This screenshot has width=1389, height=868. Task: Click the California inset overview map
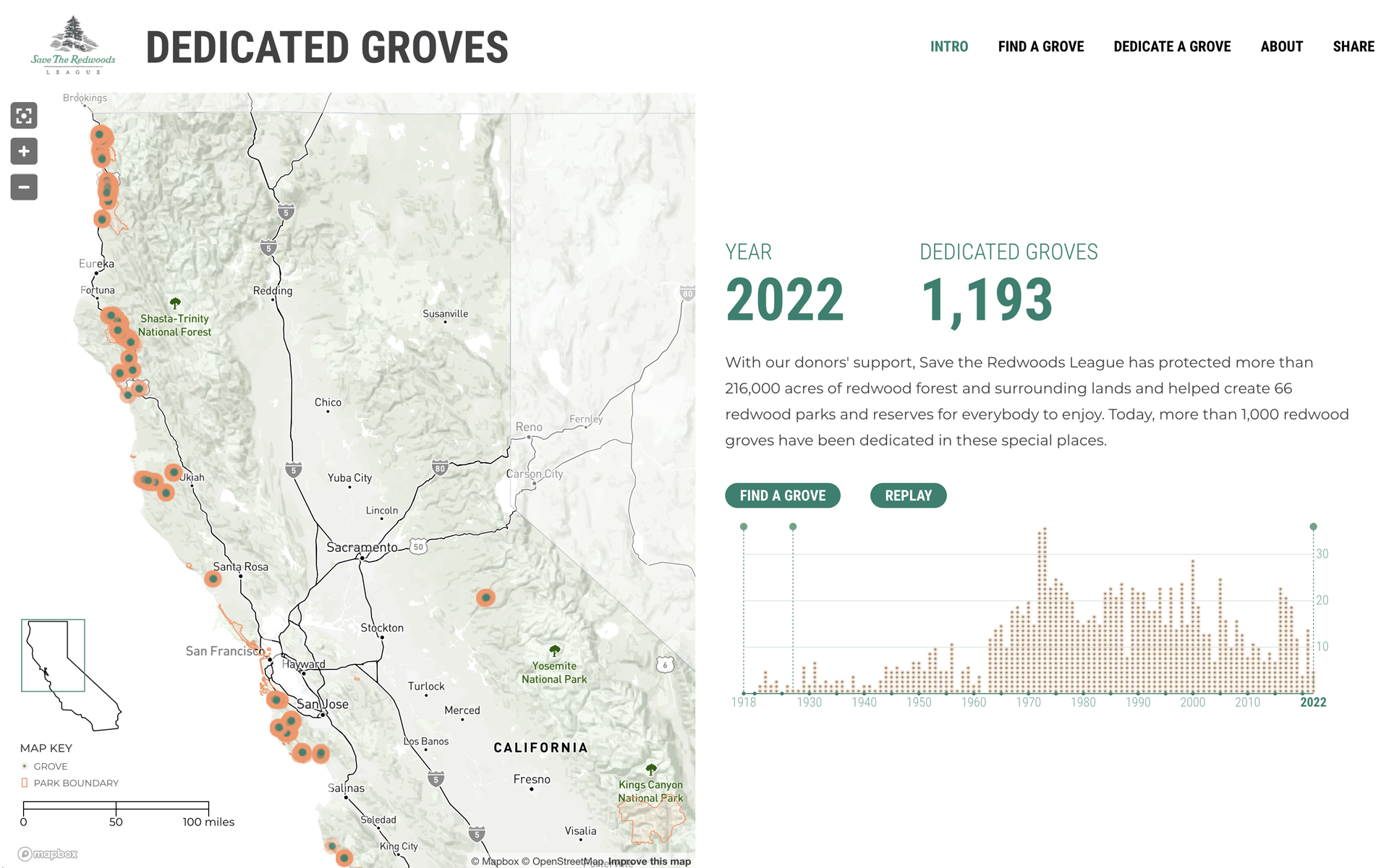[x=71, y=675]
